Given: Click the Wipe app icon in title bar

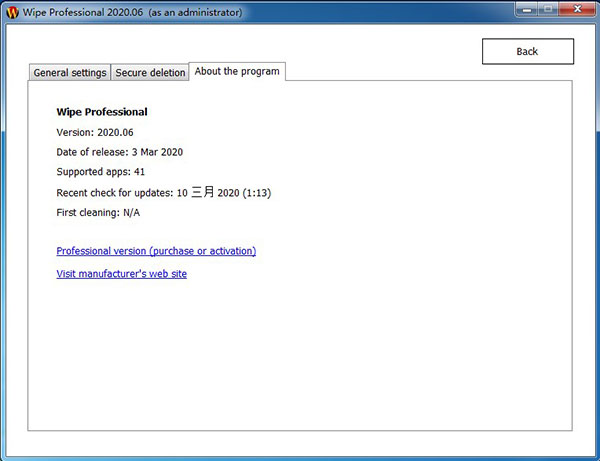Looking at the screenshot, I should point(13,13).
